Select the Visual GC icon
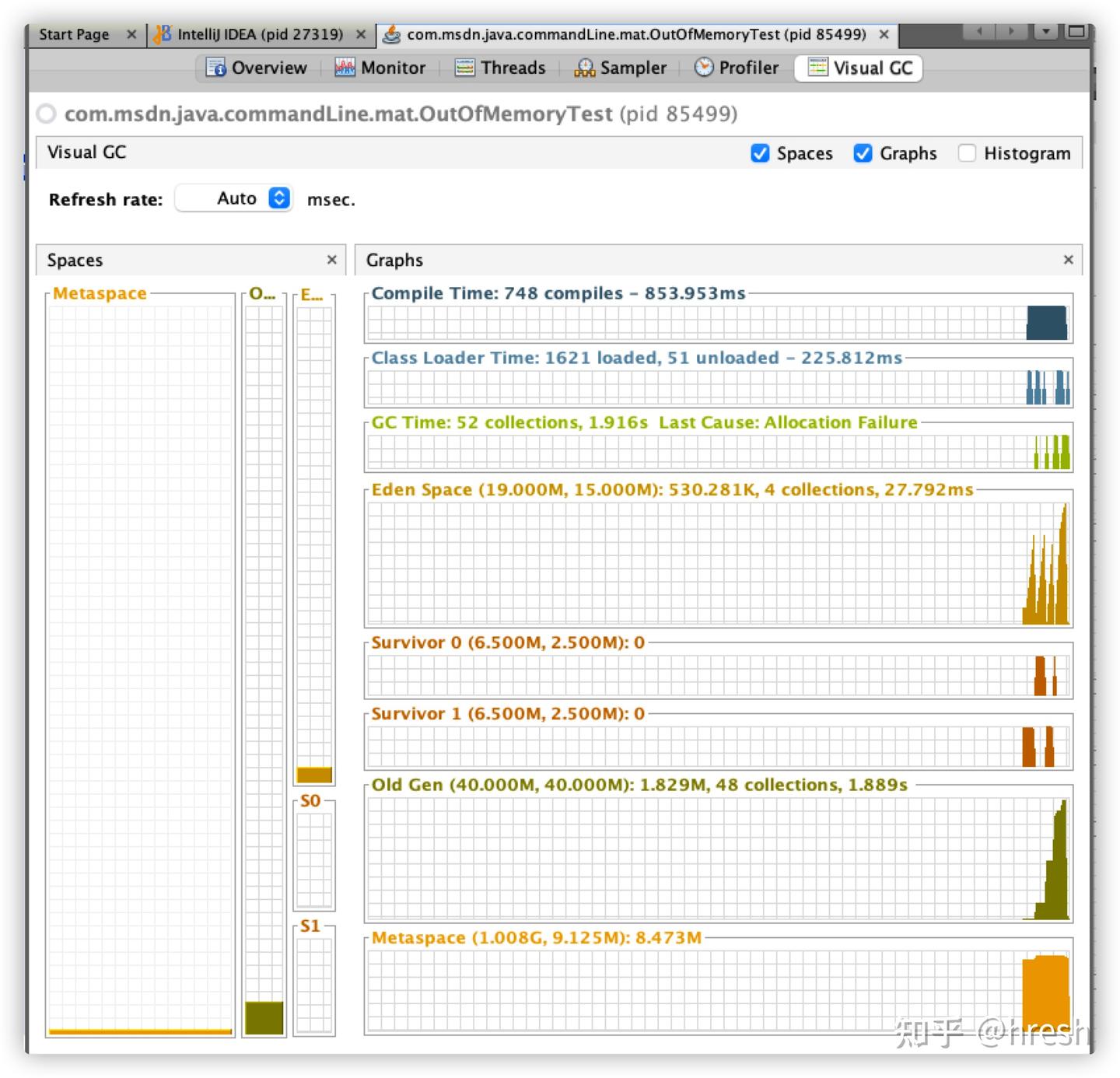Viewport: 1120px width, 1078px height. click(817, 68)
